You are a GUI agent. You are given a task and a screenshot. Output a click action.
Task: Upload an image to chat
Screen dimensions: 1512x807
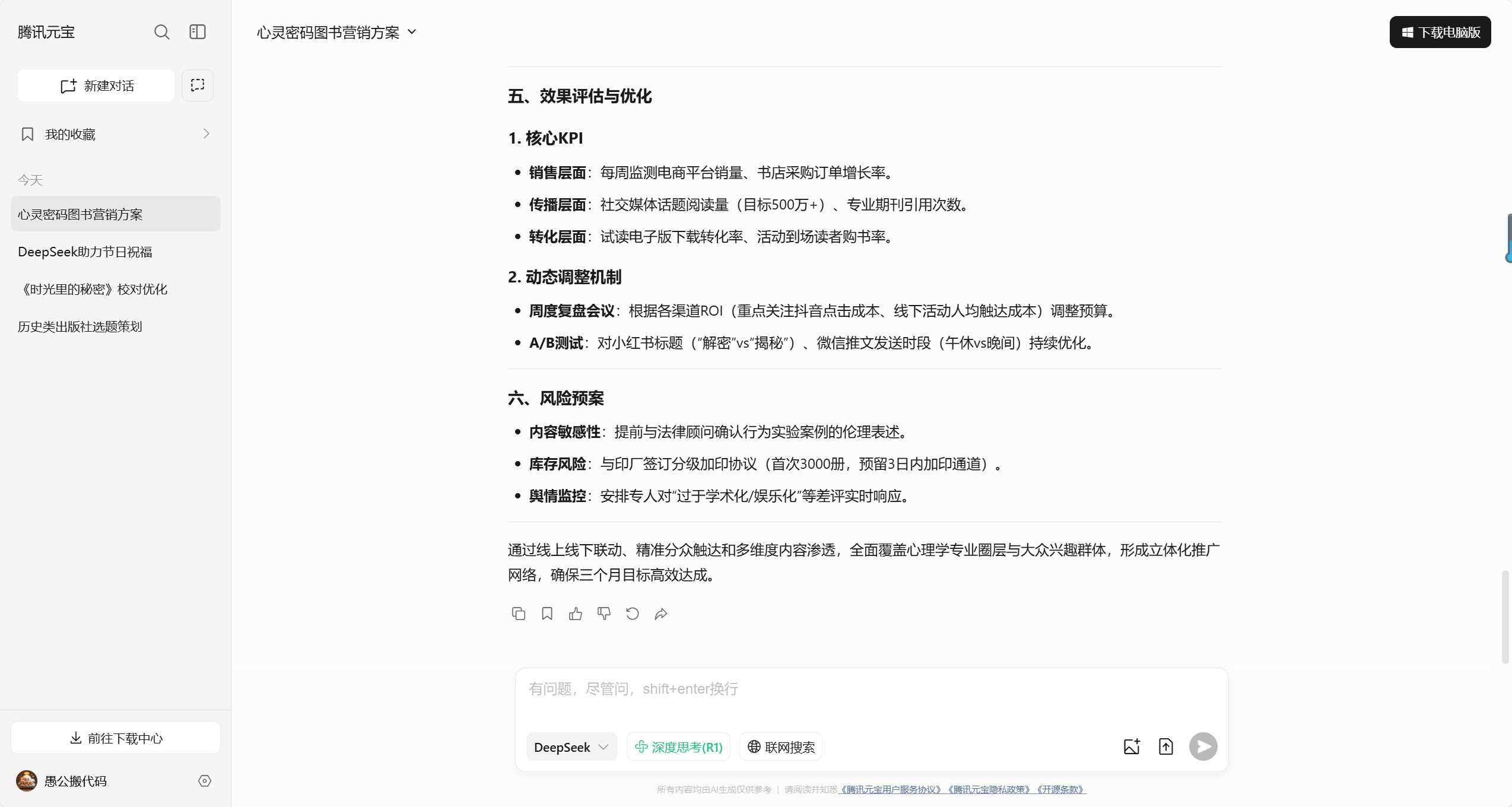click(x=1132, y=746)
